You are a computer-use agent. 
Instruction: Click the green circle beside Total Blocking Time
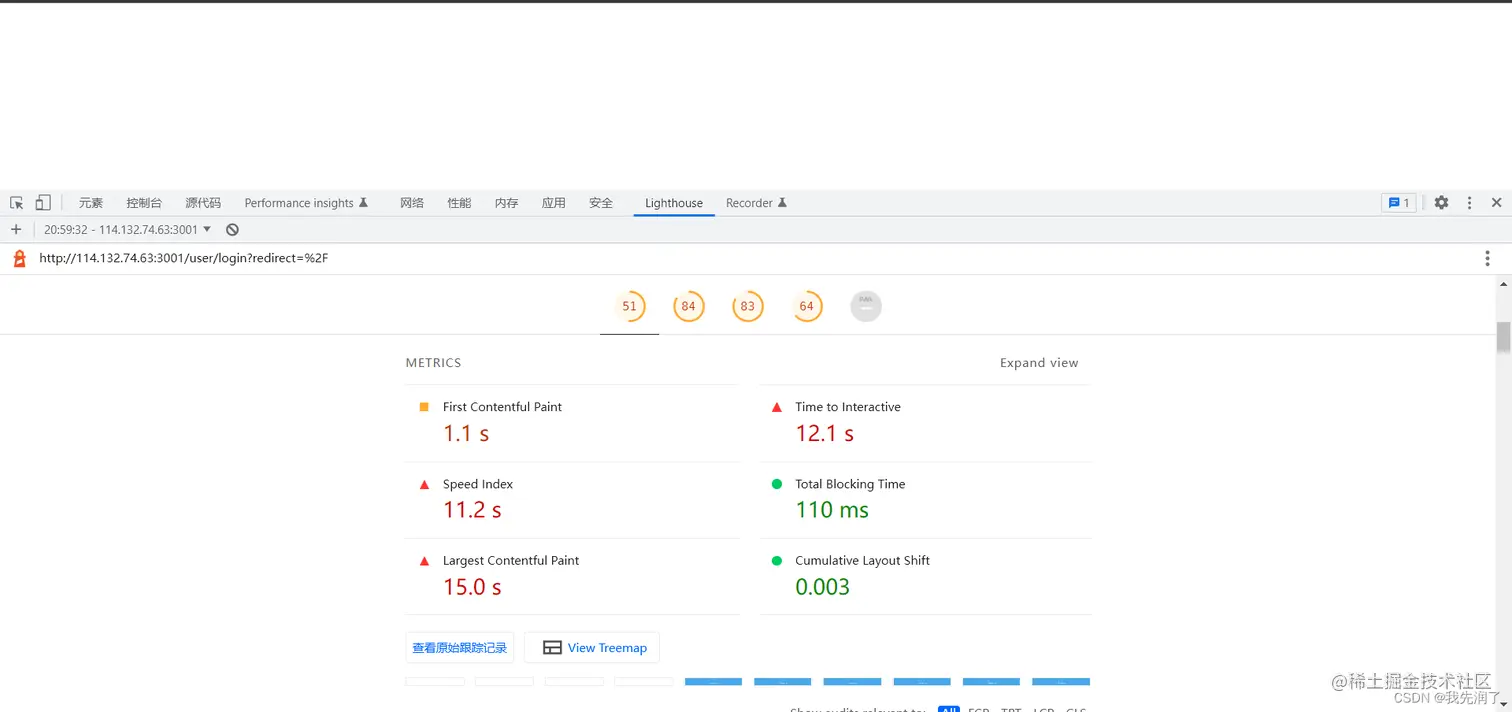click(x=777, y=484)
